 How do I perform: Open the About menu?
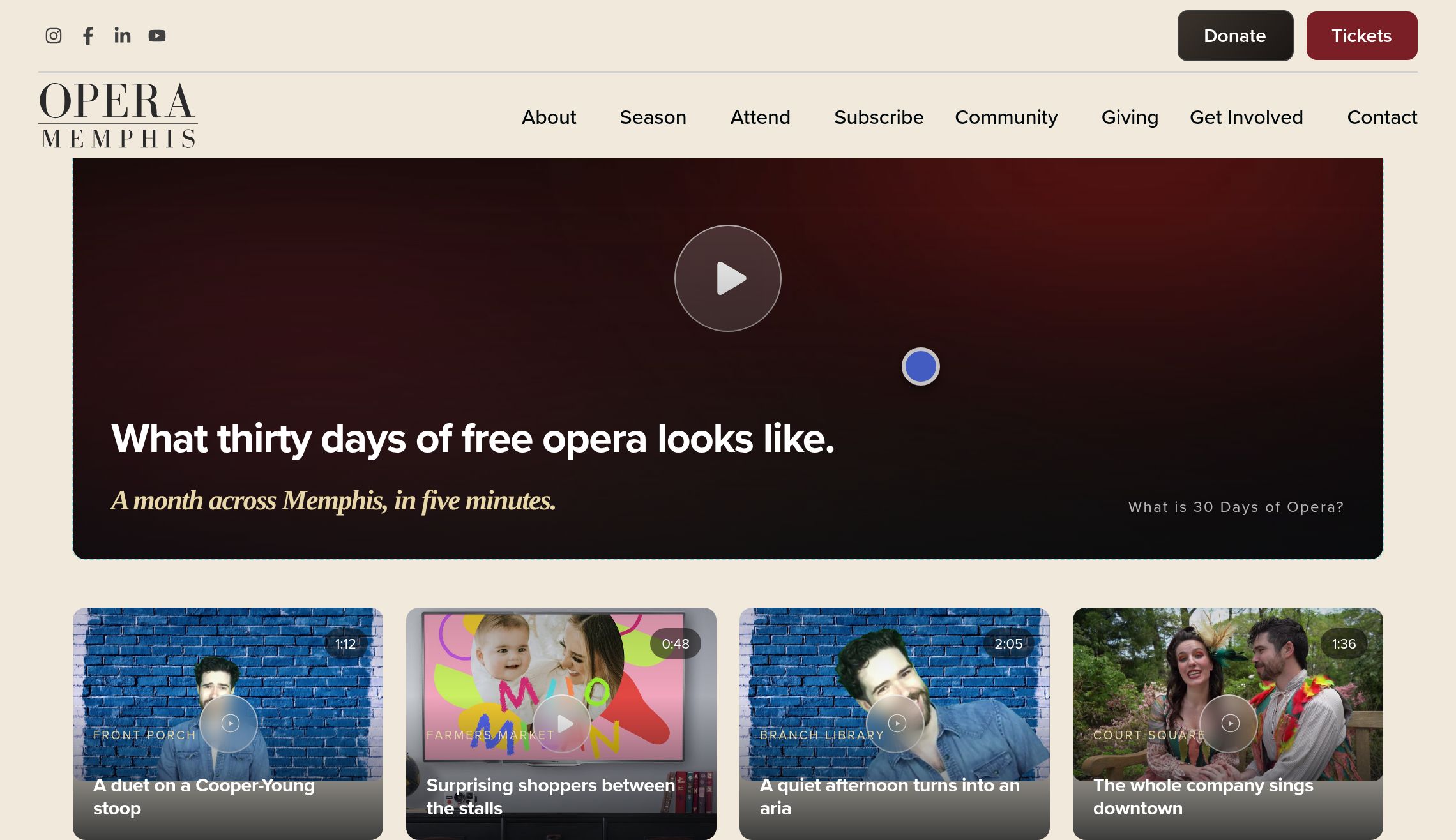549,117
